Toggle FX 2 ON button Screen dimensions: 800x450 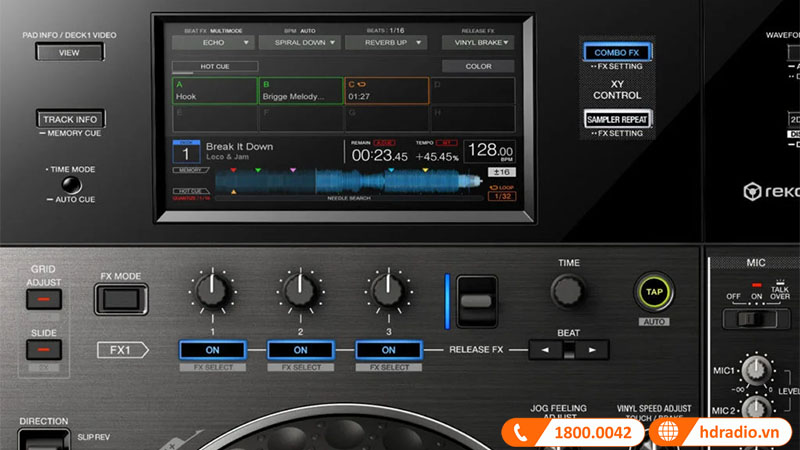point(300,350)
